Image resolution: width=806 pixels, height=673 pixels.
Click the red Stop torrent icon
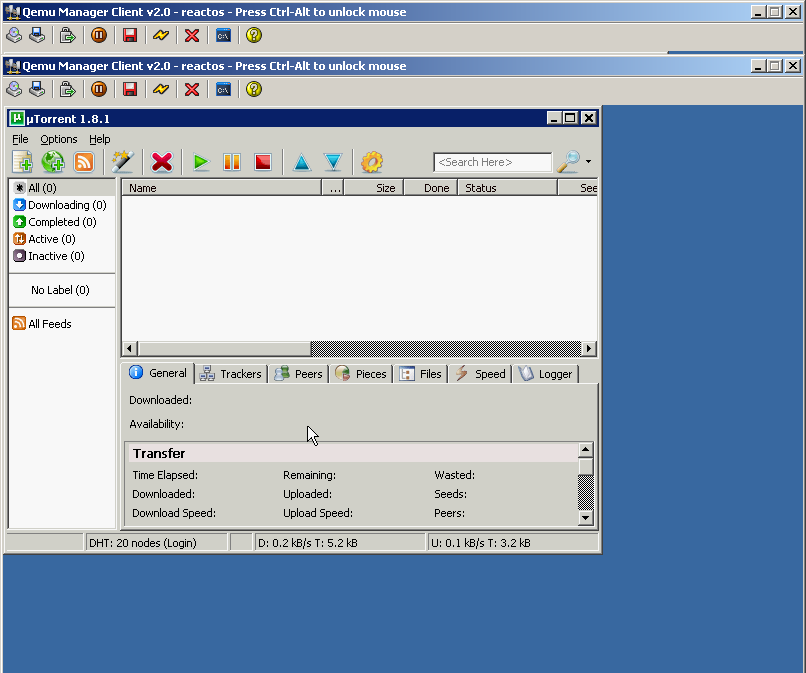click(x=262, y=162)
